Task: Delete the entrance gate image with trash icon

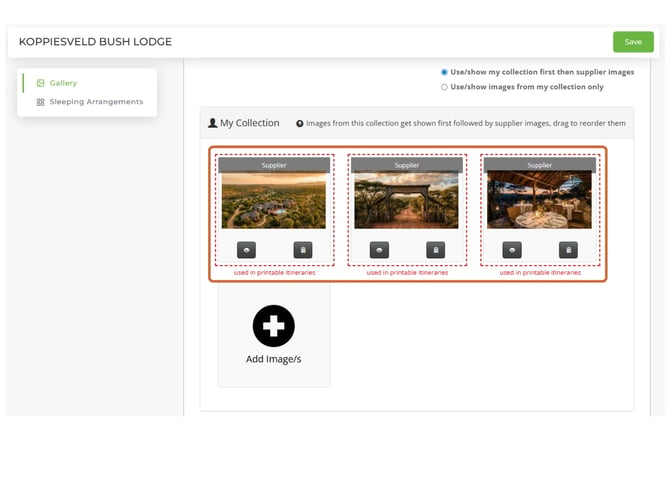Action: (x=435, y=250)
